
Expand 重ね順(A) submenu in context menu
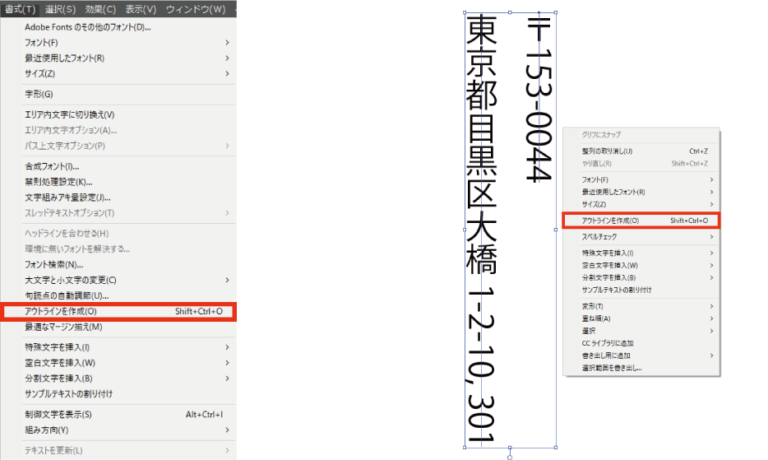(641, 318)
